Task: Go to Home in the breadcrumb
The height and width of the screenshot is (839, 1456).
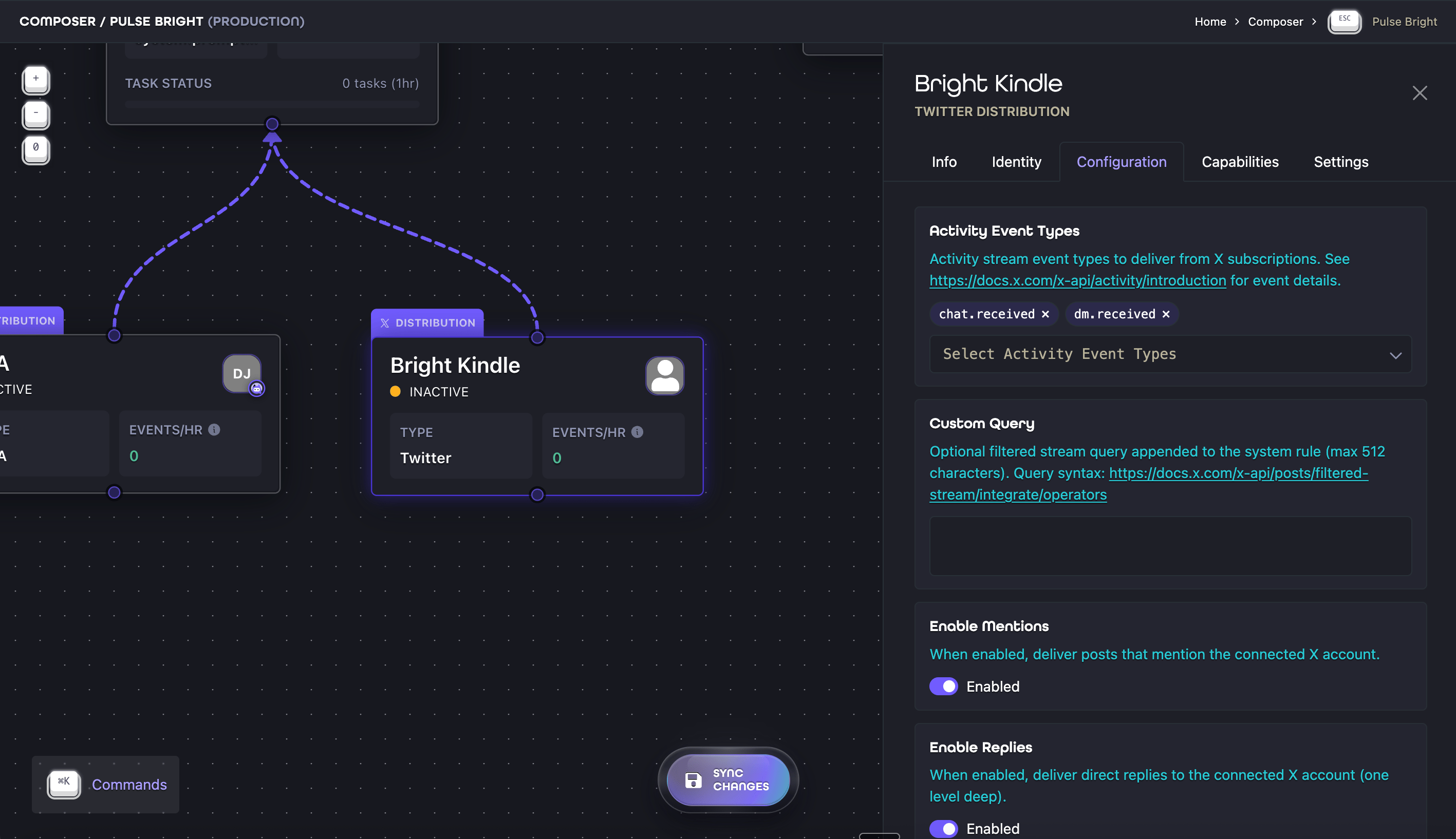Action: pyautogui.click(x=1210, y=22)
